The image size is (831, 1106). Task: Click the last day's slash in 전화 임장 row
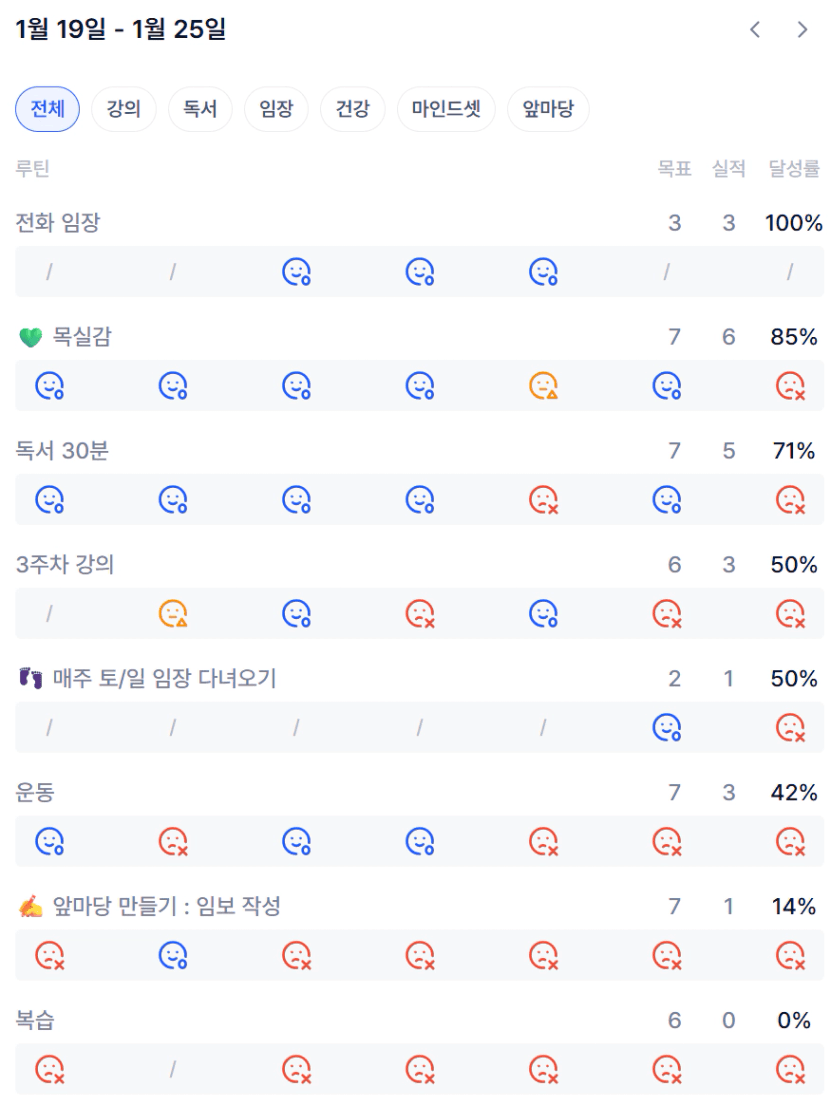791,271
